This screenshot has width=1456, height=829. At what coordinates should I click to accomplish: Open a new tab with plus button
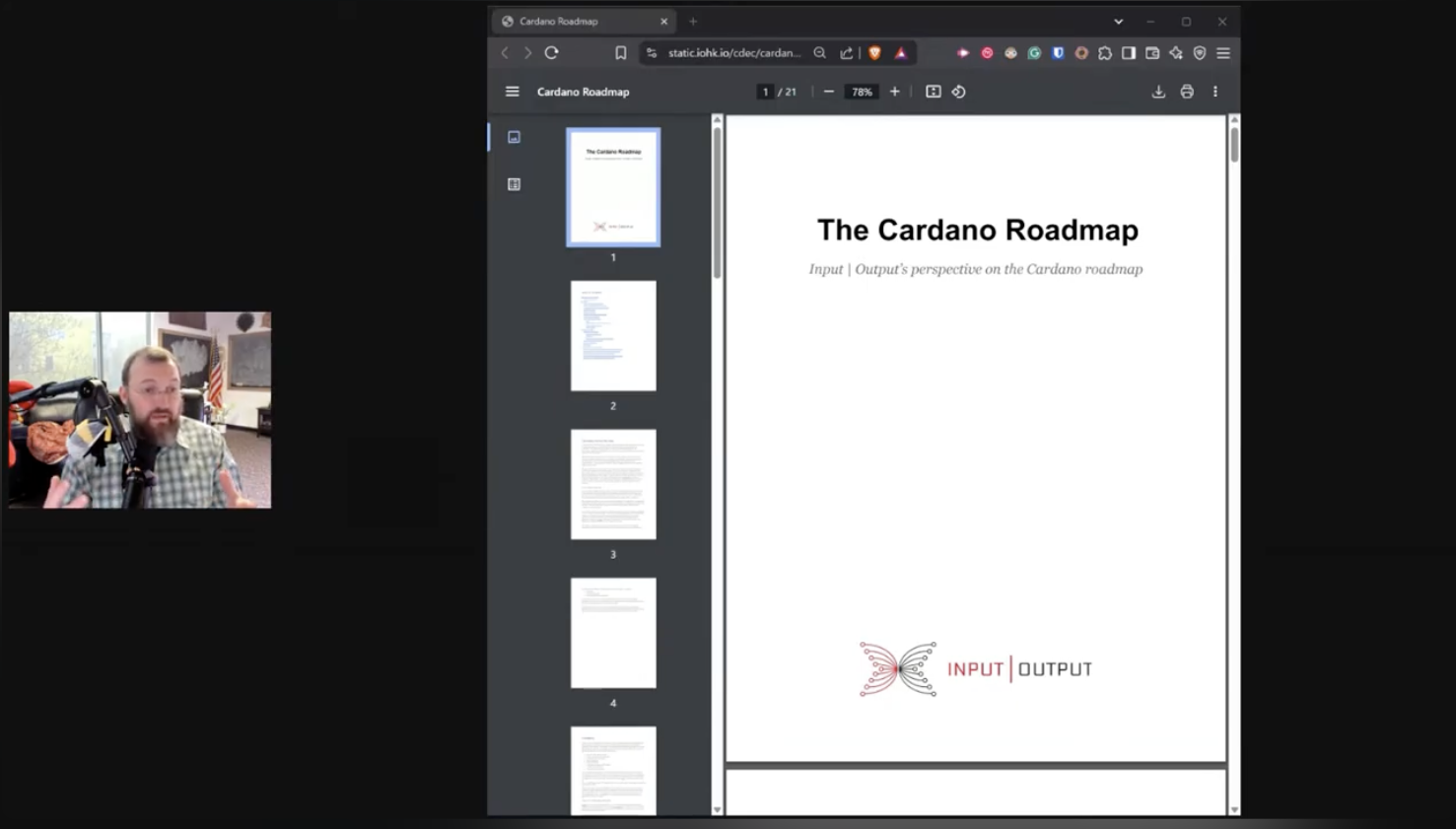693,22
